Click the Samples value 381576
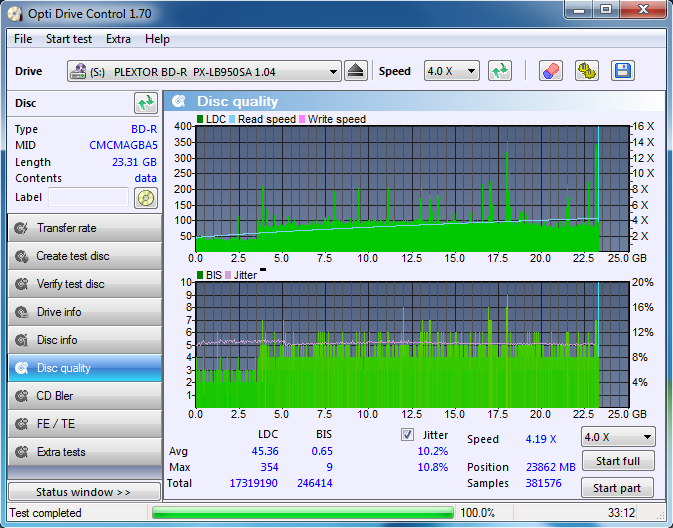Screen dimensions: 673x528 [543, 483]
